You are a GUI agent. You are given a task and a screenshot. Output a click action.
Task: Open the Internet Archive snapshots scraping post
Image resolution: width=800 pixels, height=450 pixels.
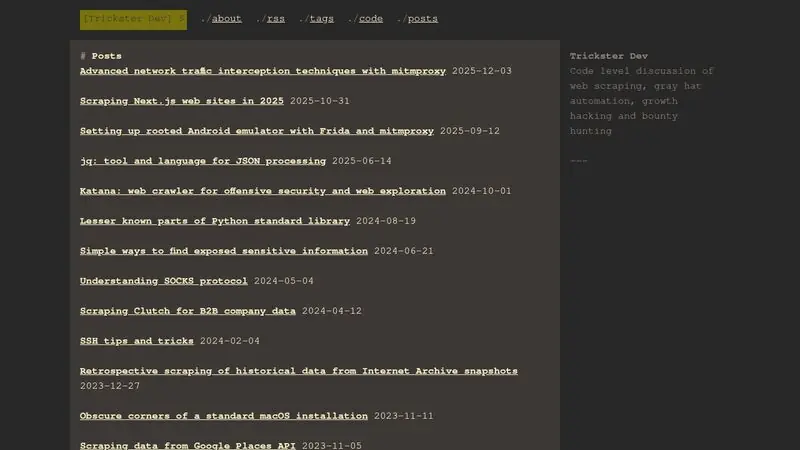point(298,371)
